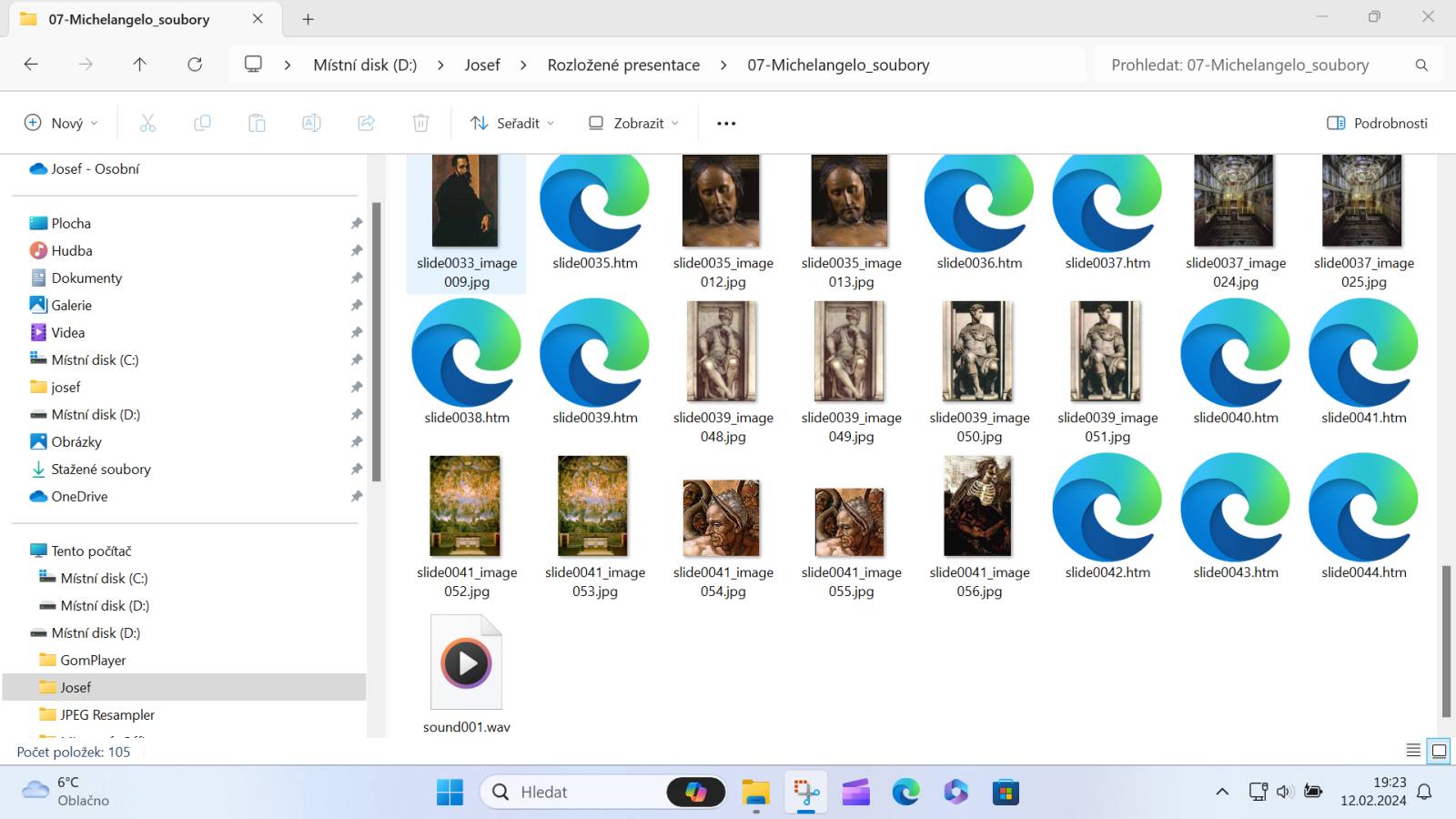Viewport: 1456px width, 819px height.
Task: Select slide0036.htm Edge file
Action: tap(979, 214)
